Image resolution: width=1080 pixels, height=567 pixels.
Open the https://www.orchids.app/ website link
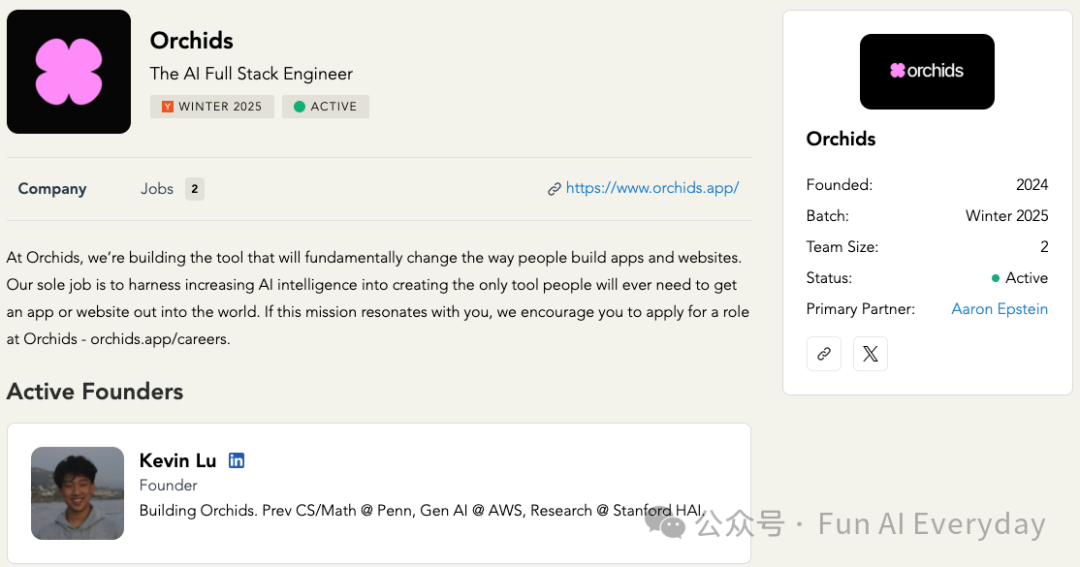[652, 188]
